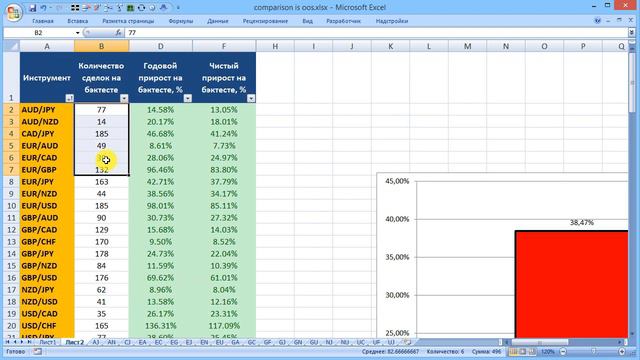Select row 10 header
This screenshot has width=640, height=360.
tap(11, 206)
